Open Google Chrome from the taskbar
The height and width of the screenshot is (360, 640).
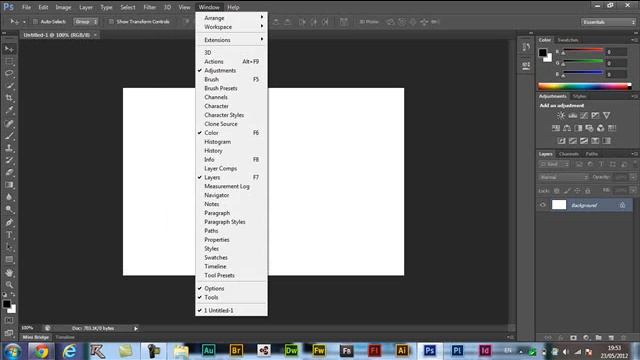(41, 351)
